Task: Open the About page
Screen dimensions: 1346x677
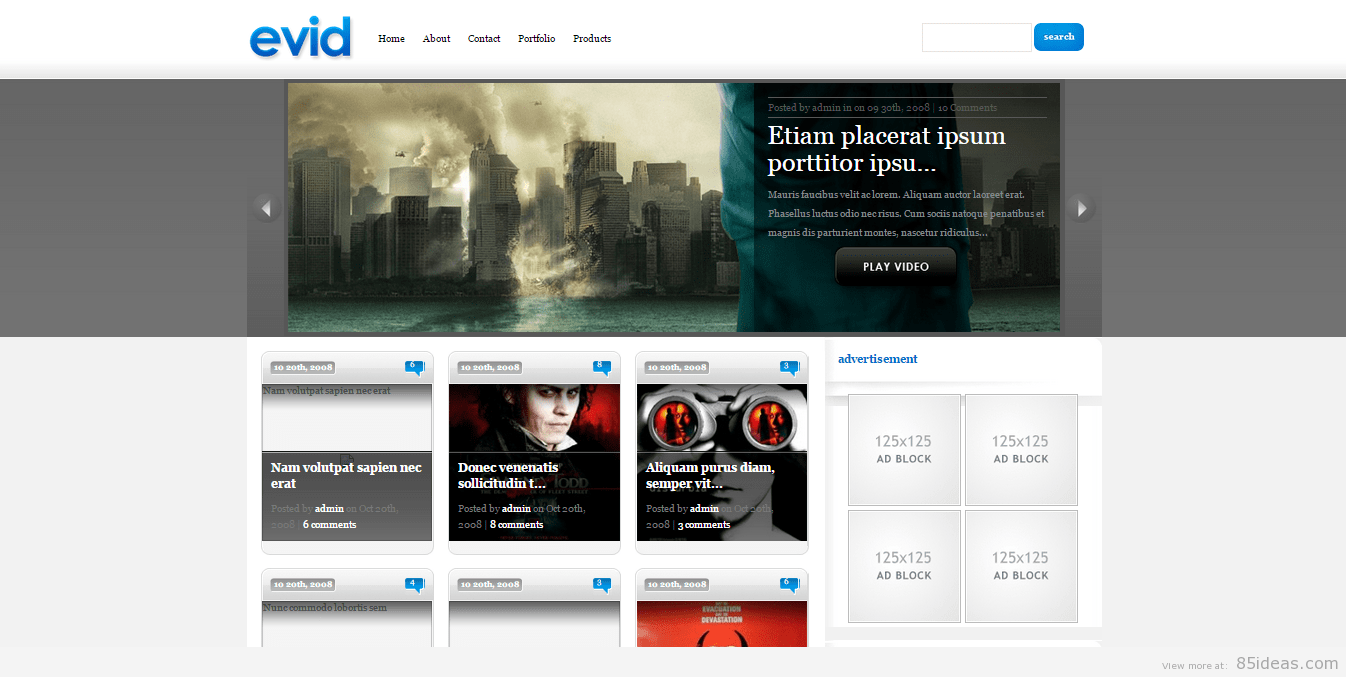Action: click(x=436, y=39)
